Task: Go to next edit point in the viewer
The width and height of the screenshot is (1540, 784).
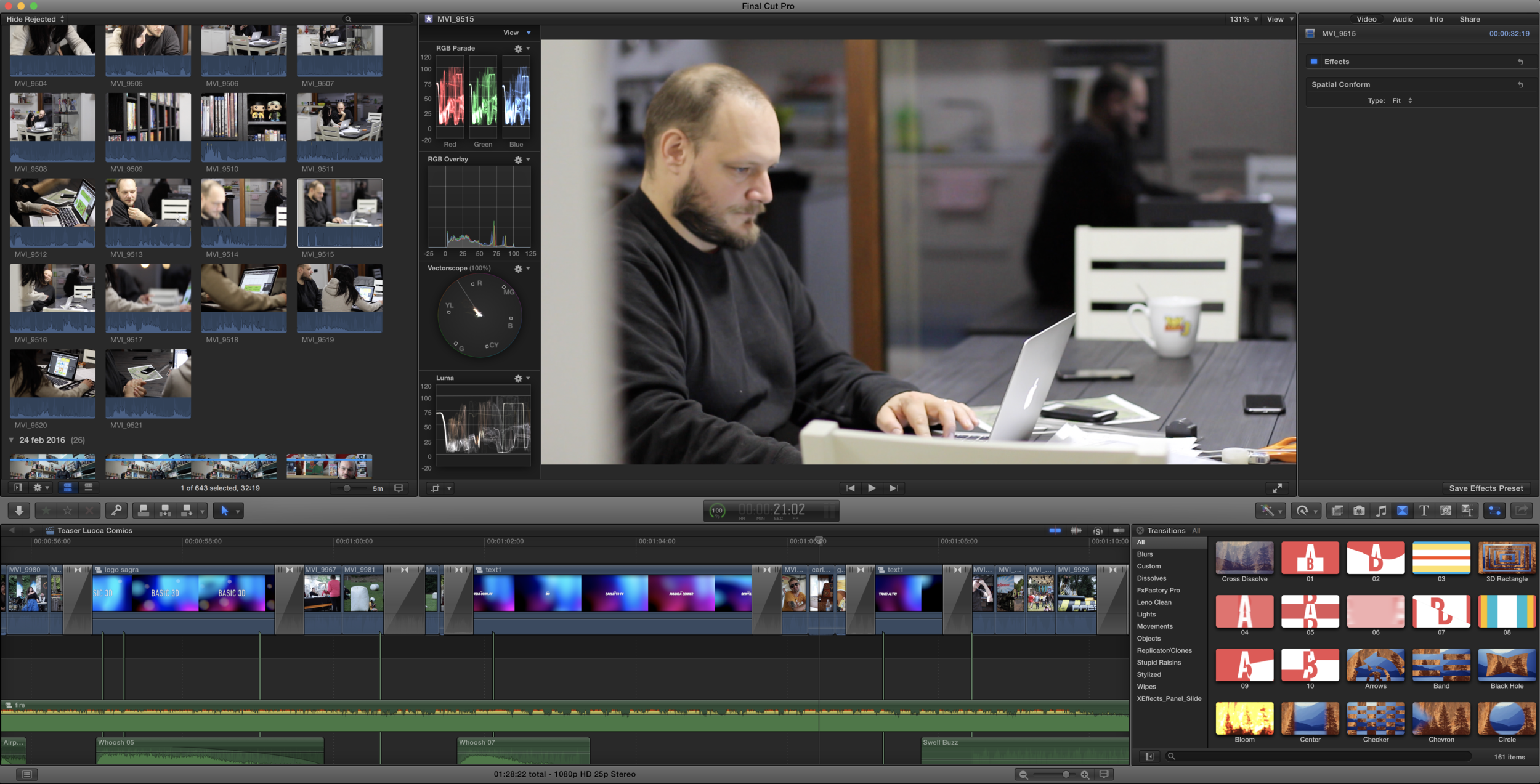Action: 893,488
